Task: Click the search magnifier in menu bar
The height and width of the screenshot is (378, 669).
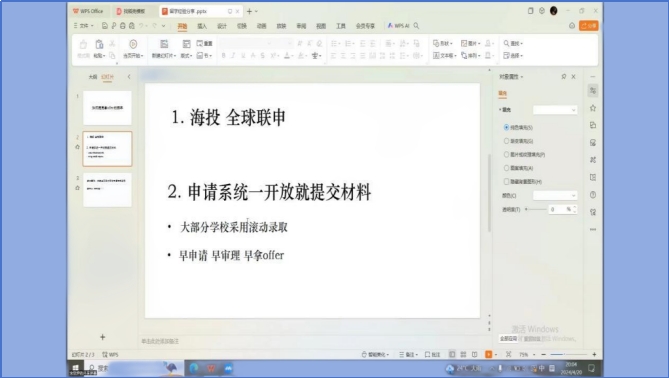Action: 416,26
